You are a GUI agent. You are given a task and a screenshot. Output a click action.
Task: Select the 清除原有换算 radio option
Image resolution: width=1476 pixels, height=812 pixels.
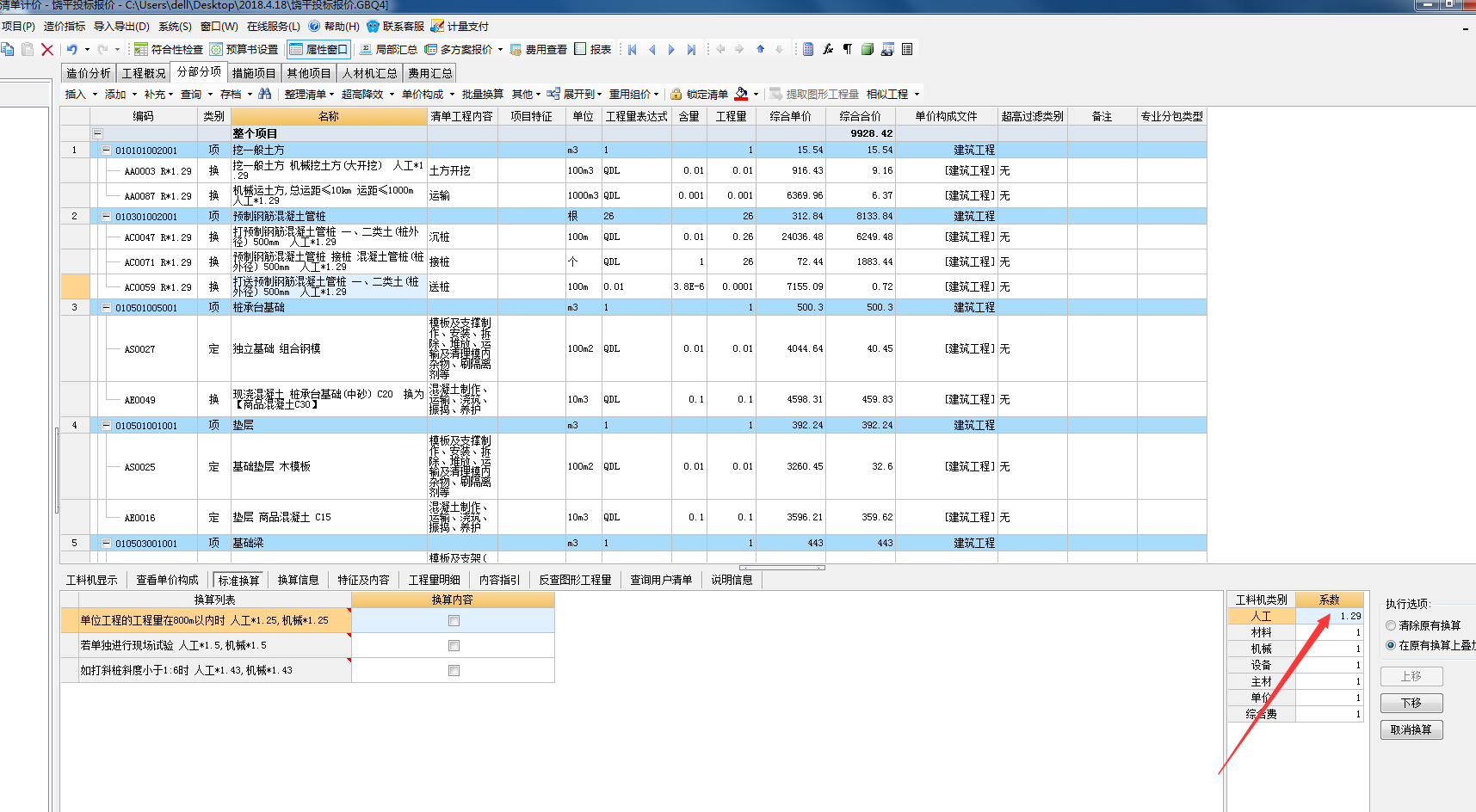click(1391, 625)
